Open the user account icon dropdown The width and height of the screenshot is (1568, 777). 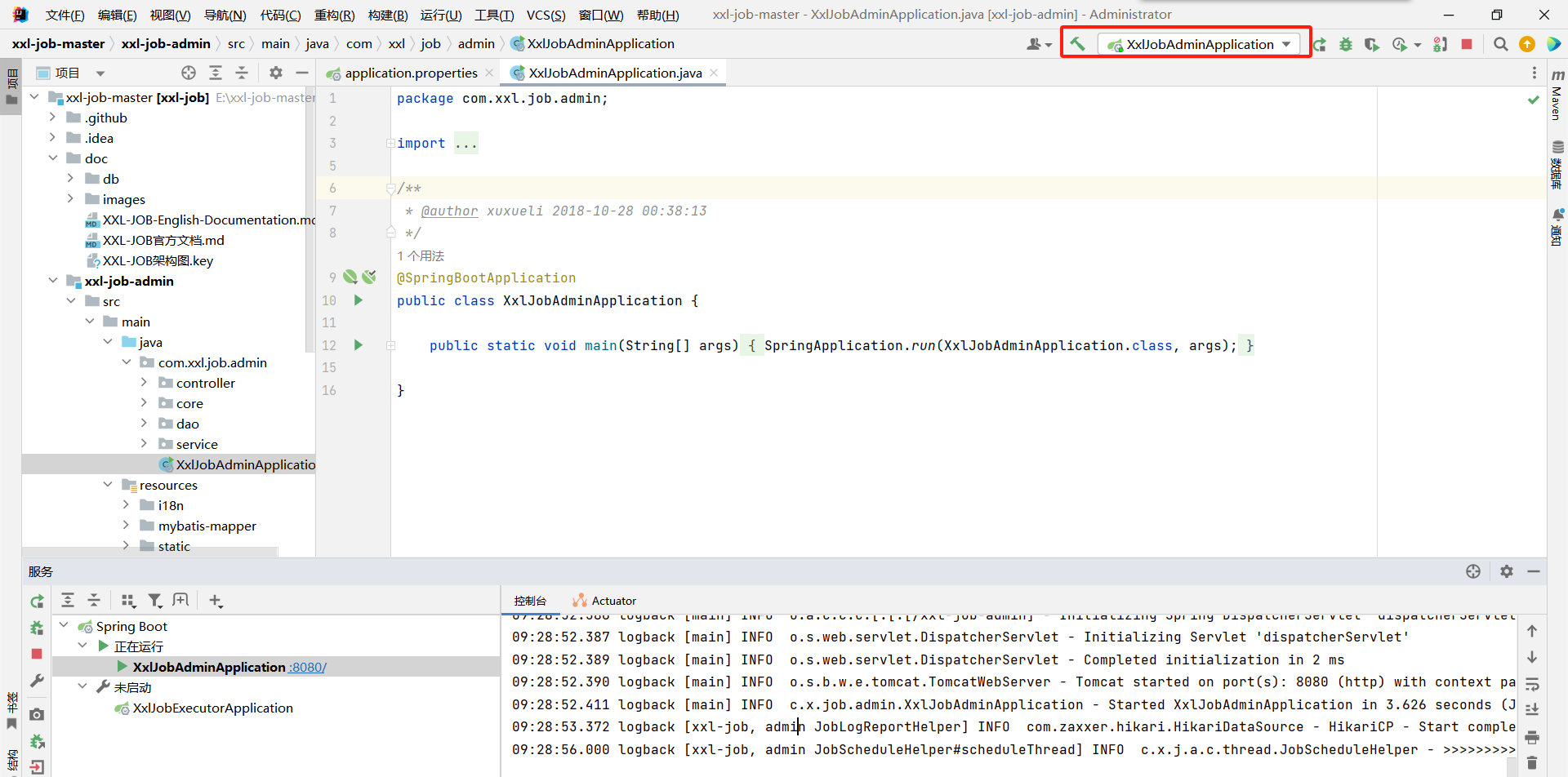(1039, 44)
